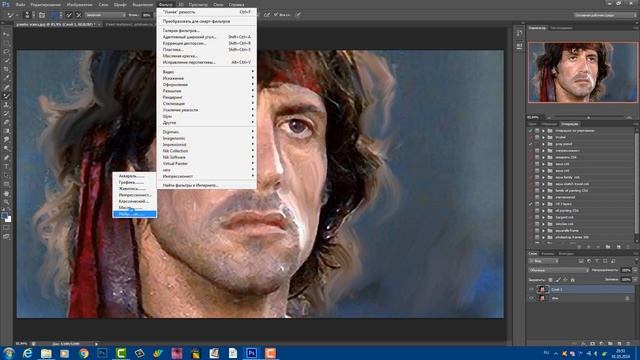Select the Type tool
The image size is (640, 360).
[x=6, y=166]
